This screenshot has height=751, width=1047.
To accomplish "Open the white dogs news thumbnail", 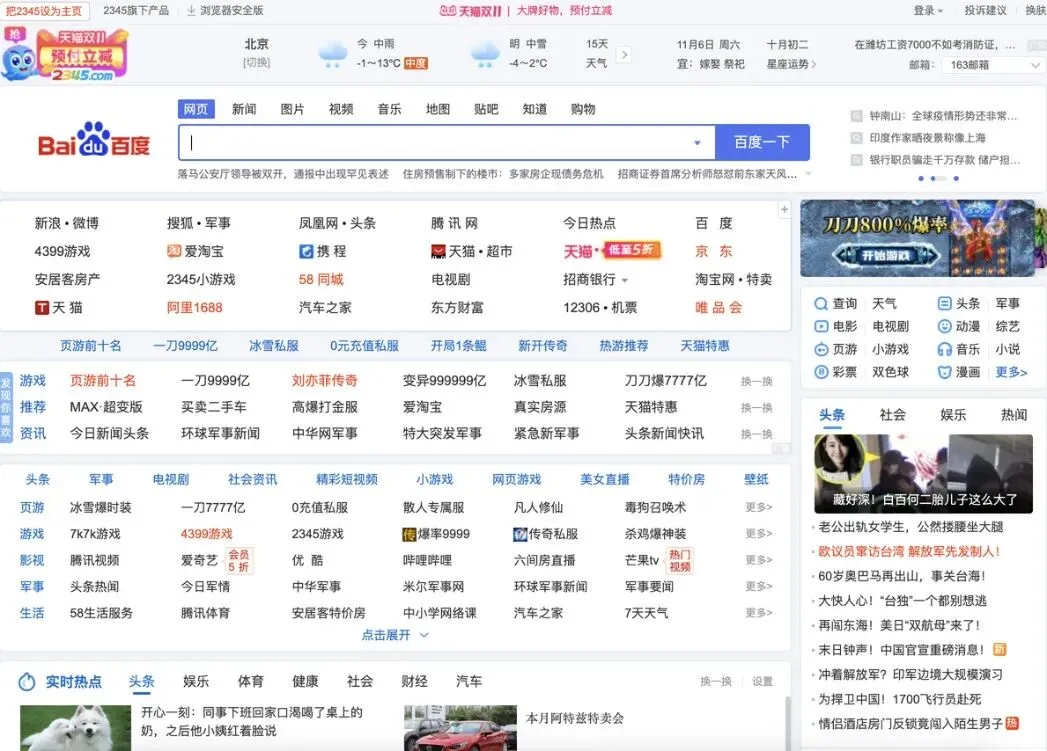I will 75,728.
